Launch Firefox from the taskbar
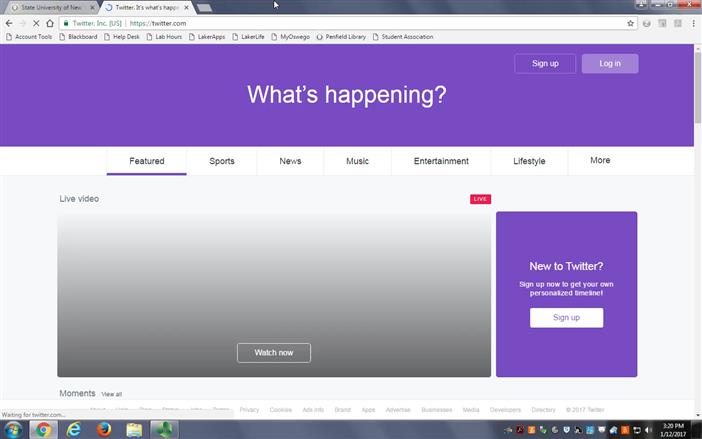This screenshot has width=702, height=439. [x=104, y=430]
